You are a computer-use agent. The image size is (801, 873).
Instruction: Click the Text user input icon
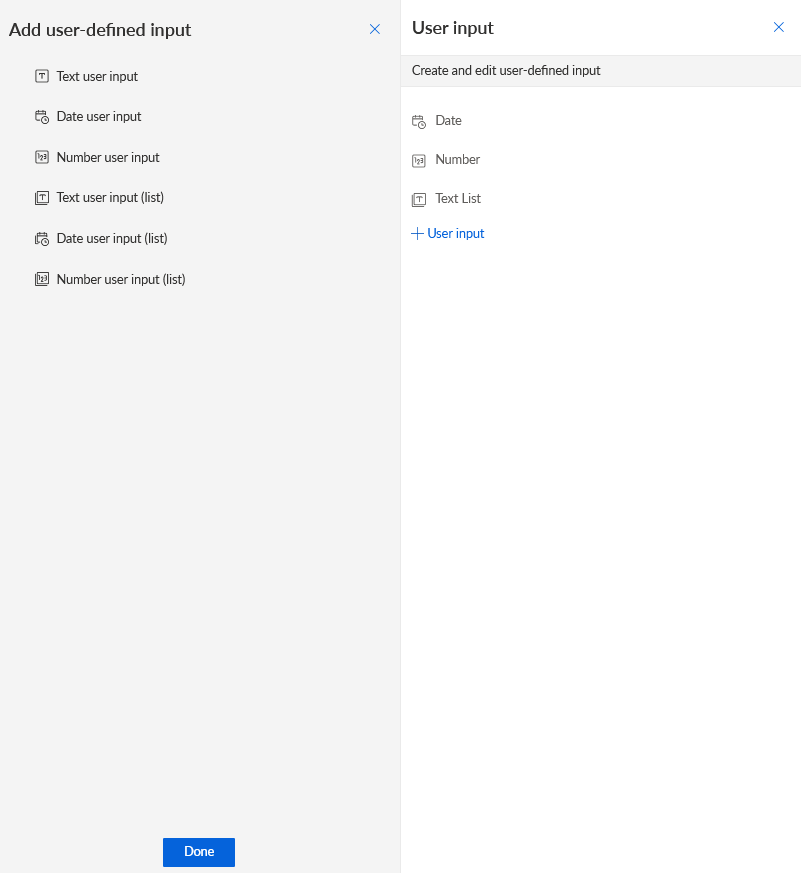click(x=42, y=76)
